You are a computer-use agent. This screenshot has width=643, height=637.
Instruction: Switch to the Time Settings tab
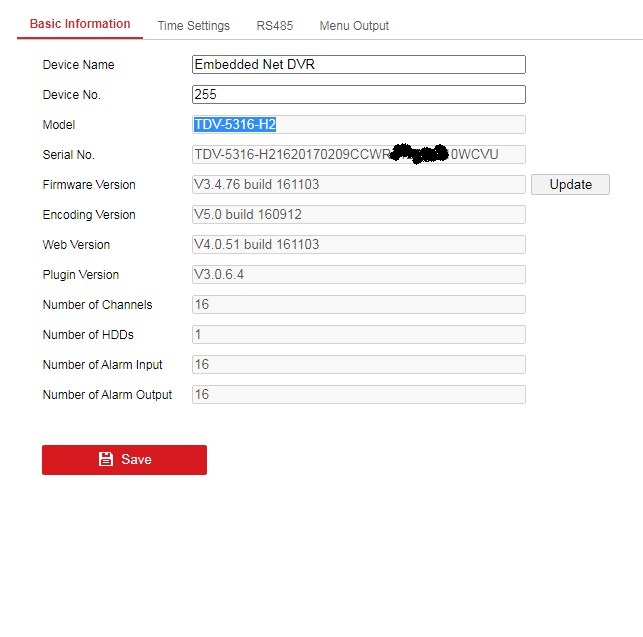[193, 26]
